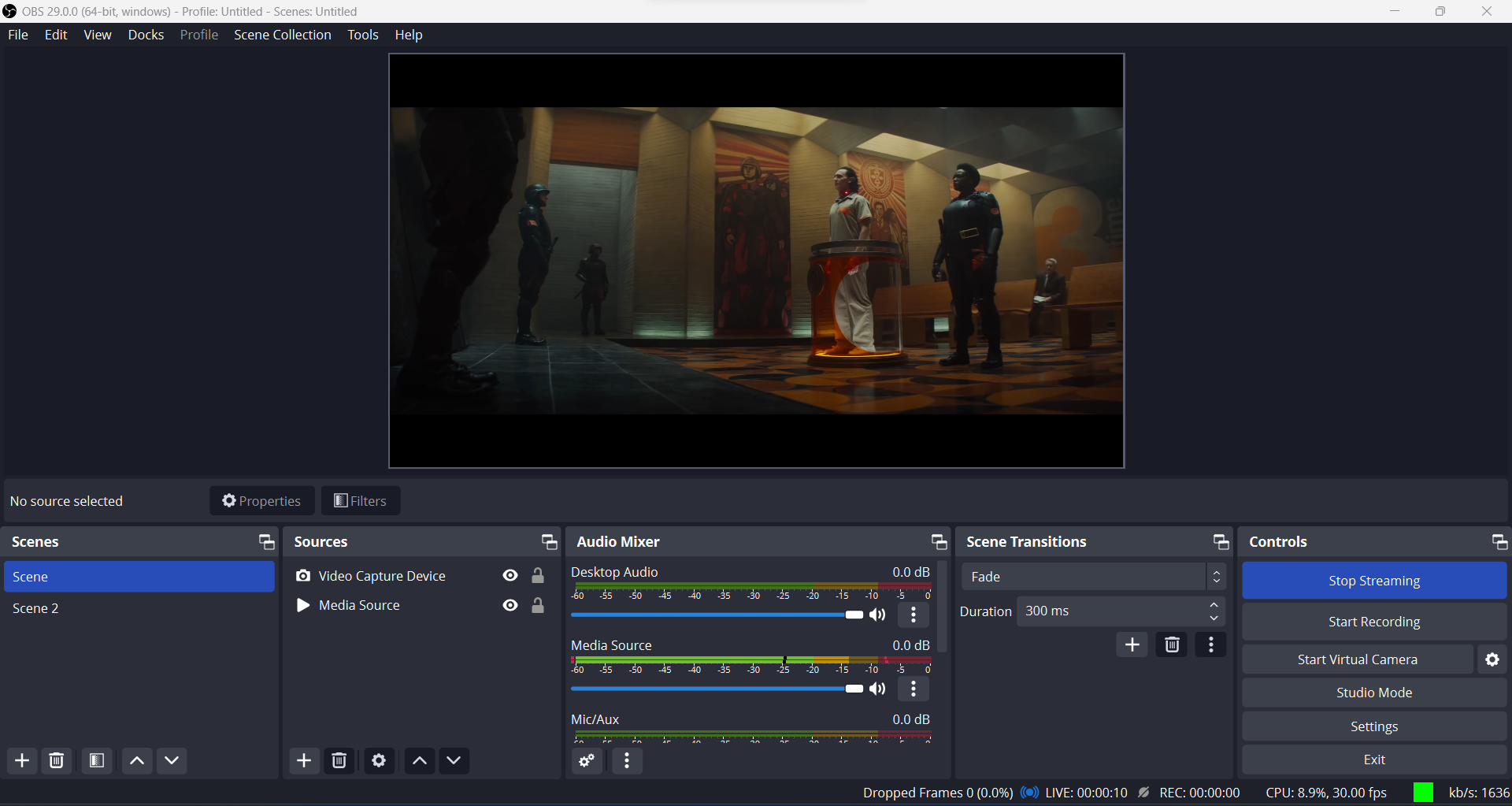The width and height of the screenshot is (1512, 806).
Task: Hide the Video Capture Device source
Action: pyautogui.click(x=510, y=576)
